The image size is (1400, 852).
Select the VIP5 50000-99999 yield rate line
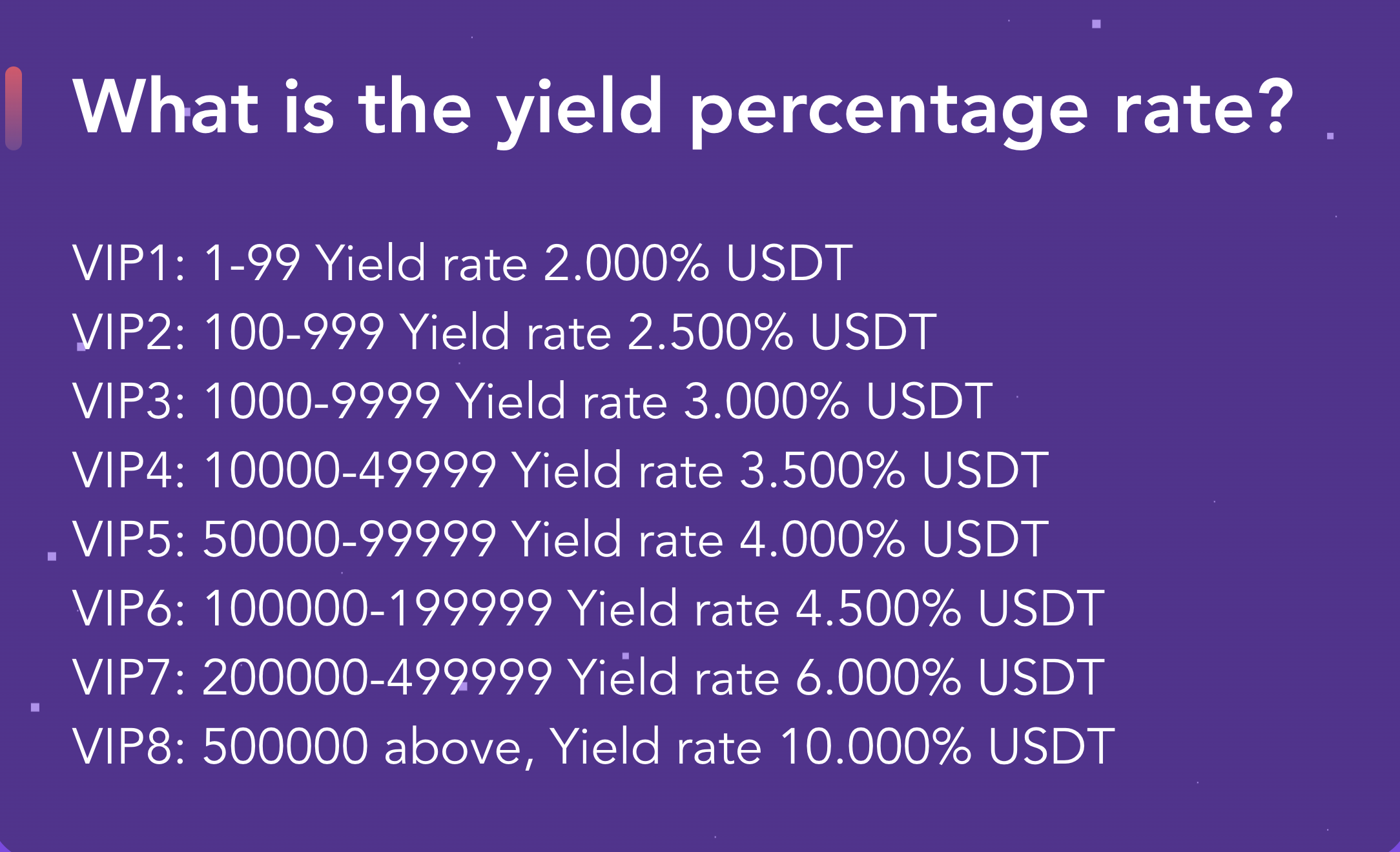(561, 539)
